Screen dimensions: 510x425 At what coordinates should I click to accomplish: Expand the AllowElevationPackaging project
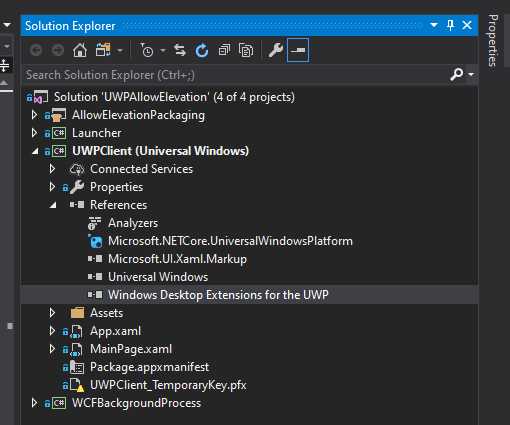tap(34, 115)
